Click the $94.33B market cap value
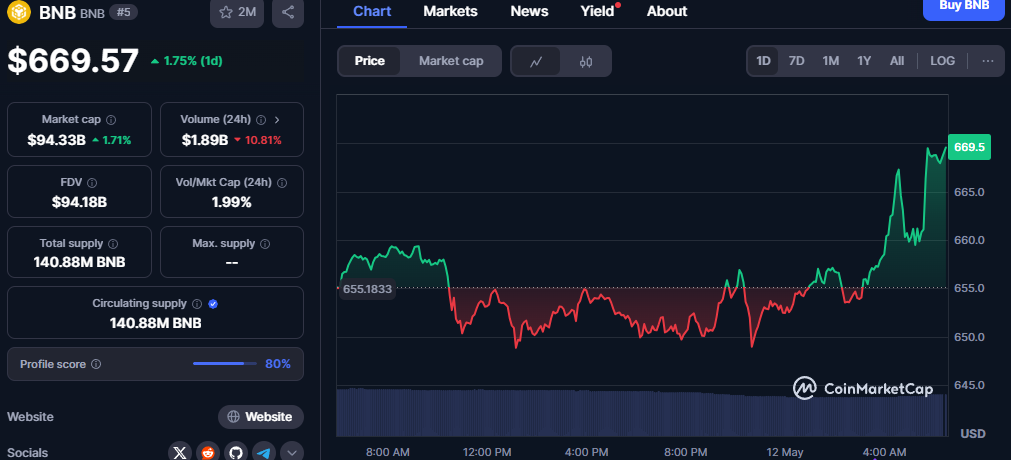 (57, 140)
